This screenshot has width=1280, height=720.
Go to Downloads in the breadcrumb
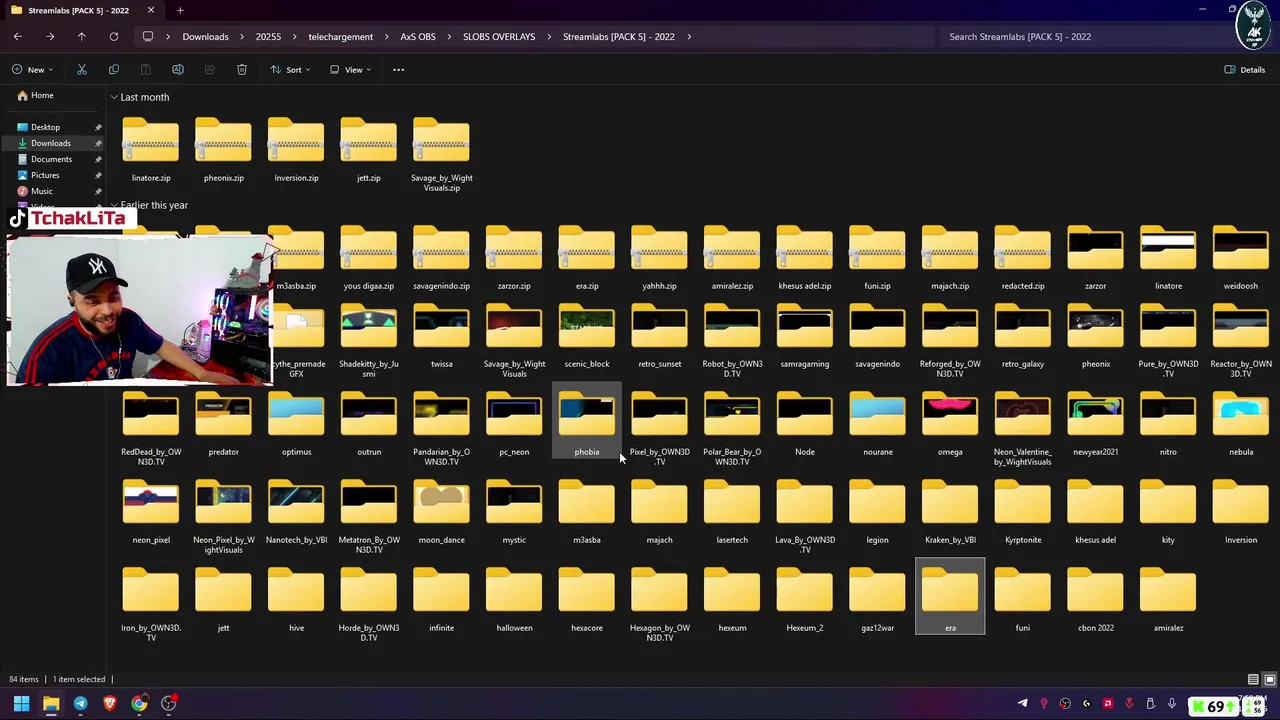pyautogui.click(x=205, y=37)
